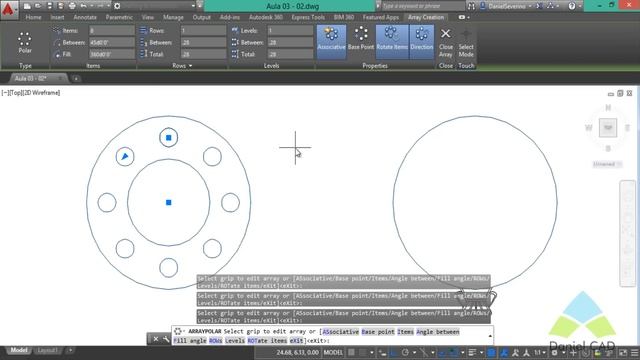
Task: Toggle MODEL space button in status bar
Action: 333,353
